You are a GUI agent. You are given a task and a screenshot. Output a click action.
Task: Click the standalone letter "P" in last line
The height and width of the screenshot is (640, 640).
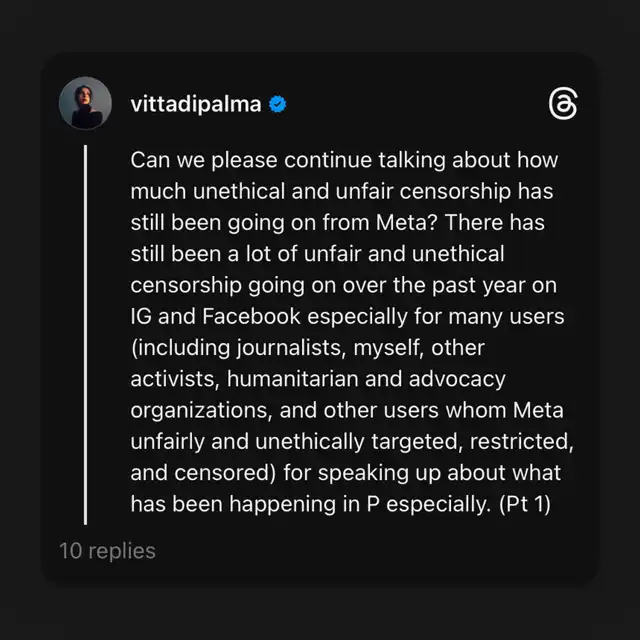(373, 504)
